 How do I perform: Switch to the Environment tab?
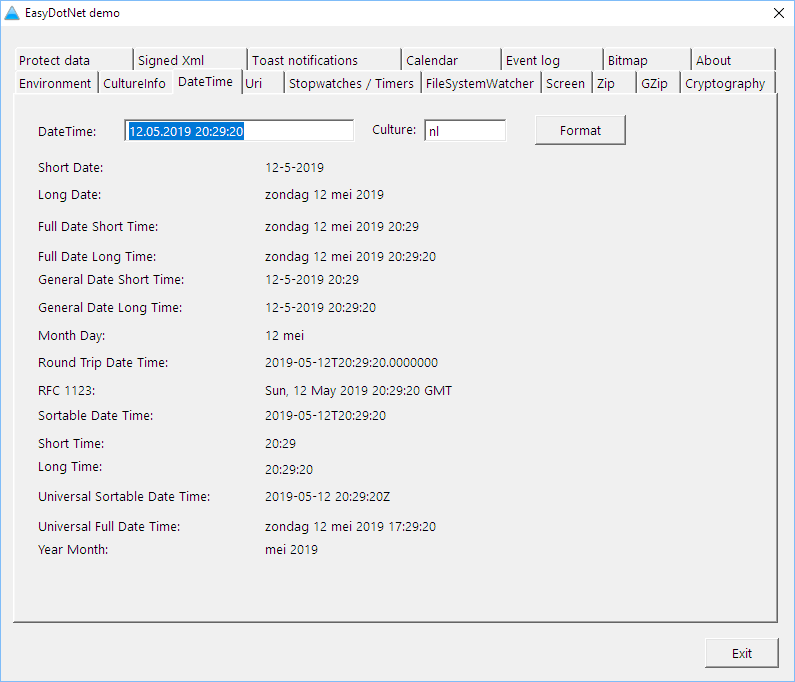(x=55, y=84)
